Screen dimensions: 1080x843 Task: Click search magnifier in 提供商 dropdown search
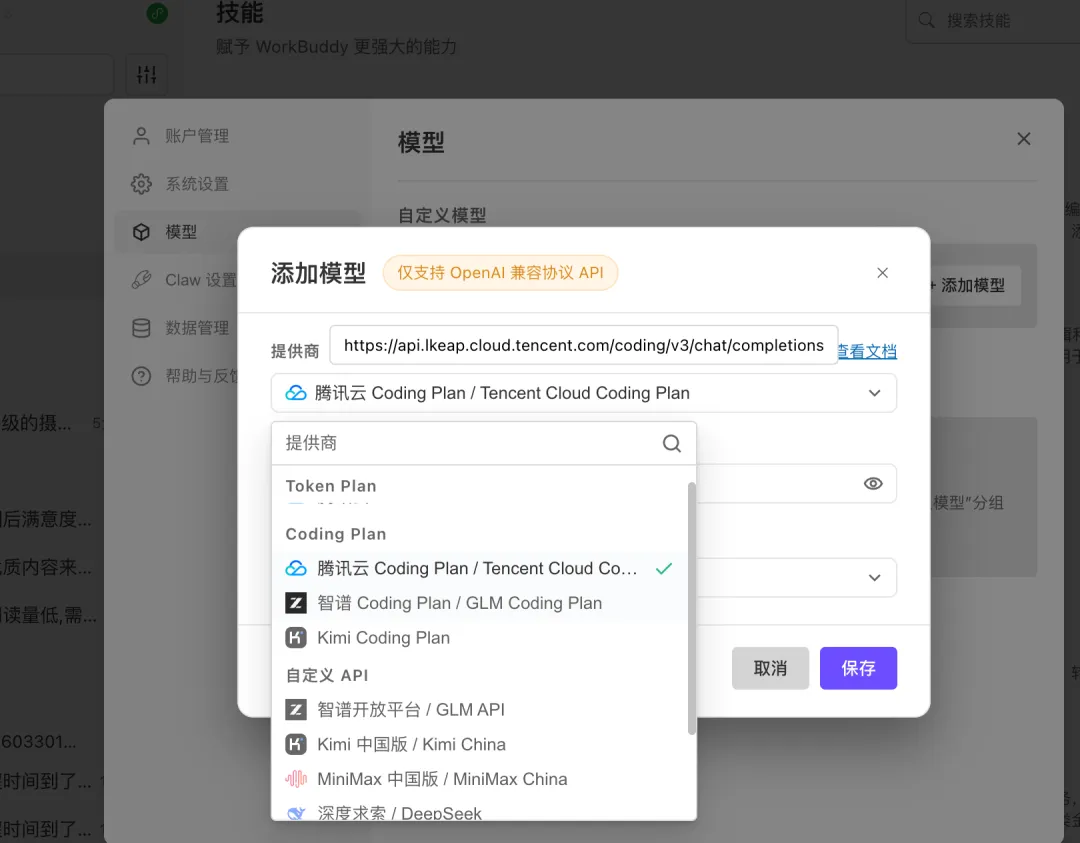672,444
